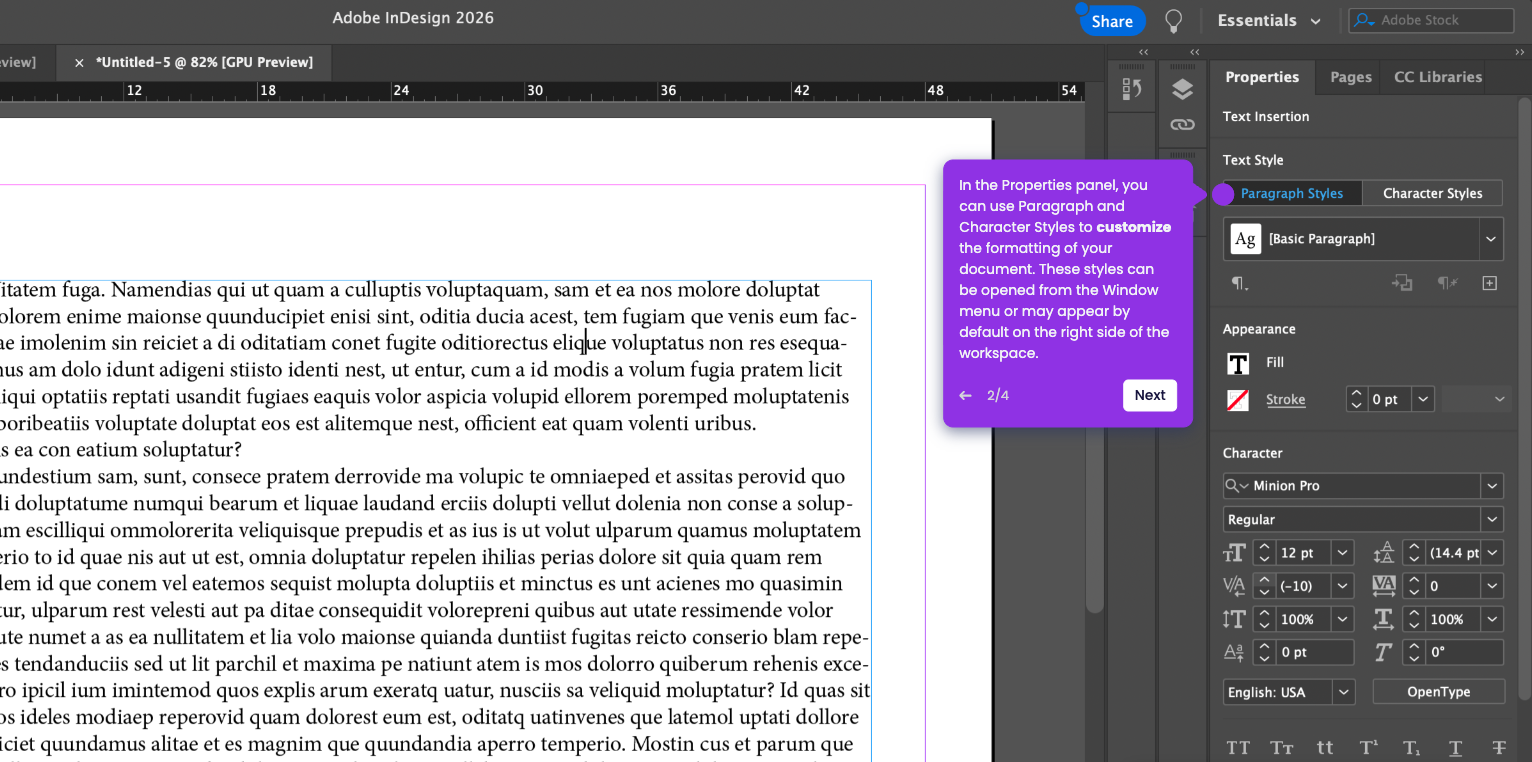1532x762 pixels.
Task: Open the Essentials workspace dropdown
Action: pos(1269,21)
